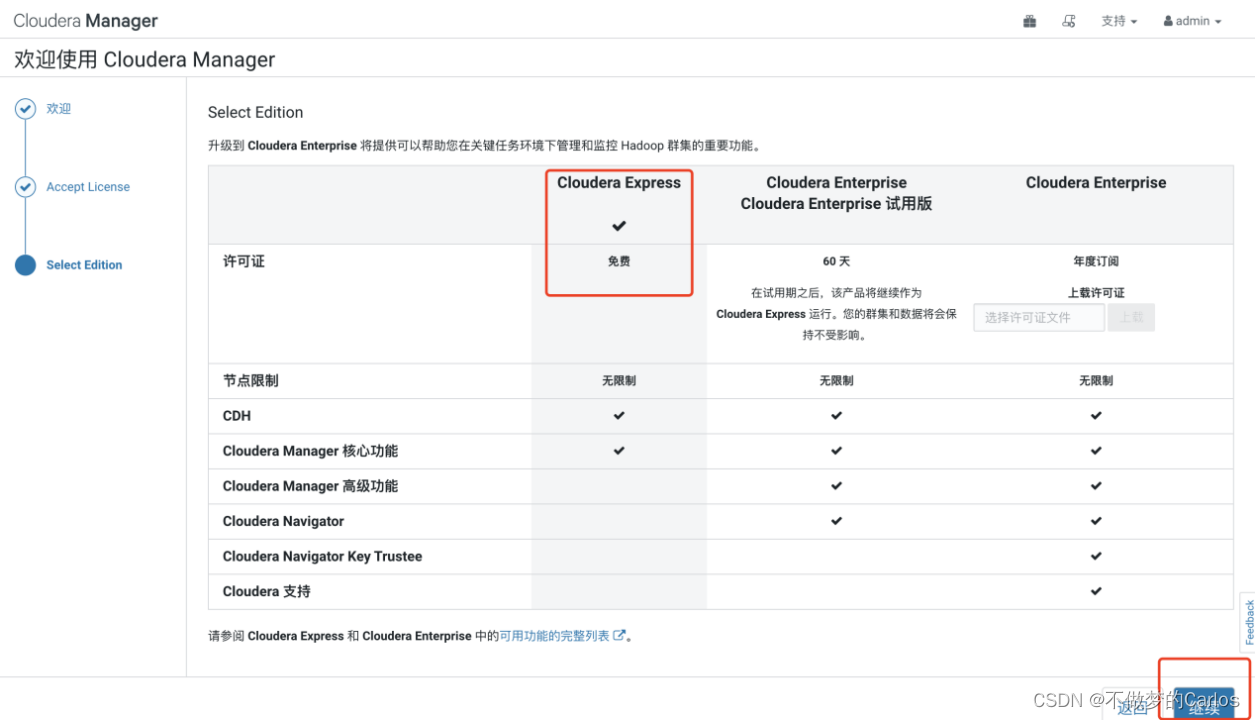Click the checkmark circle beside 欢迎 step

coord(25,108)
